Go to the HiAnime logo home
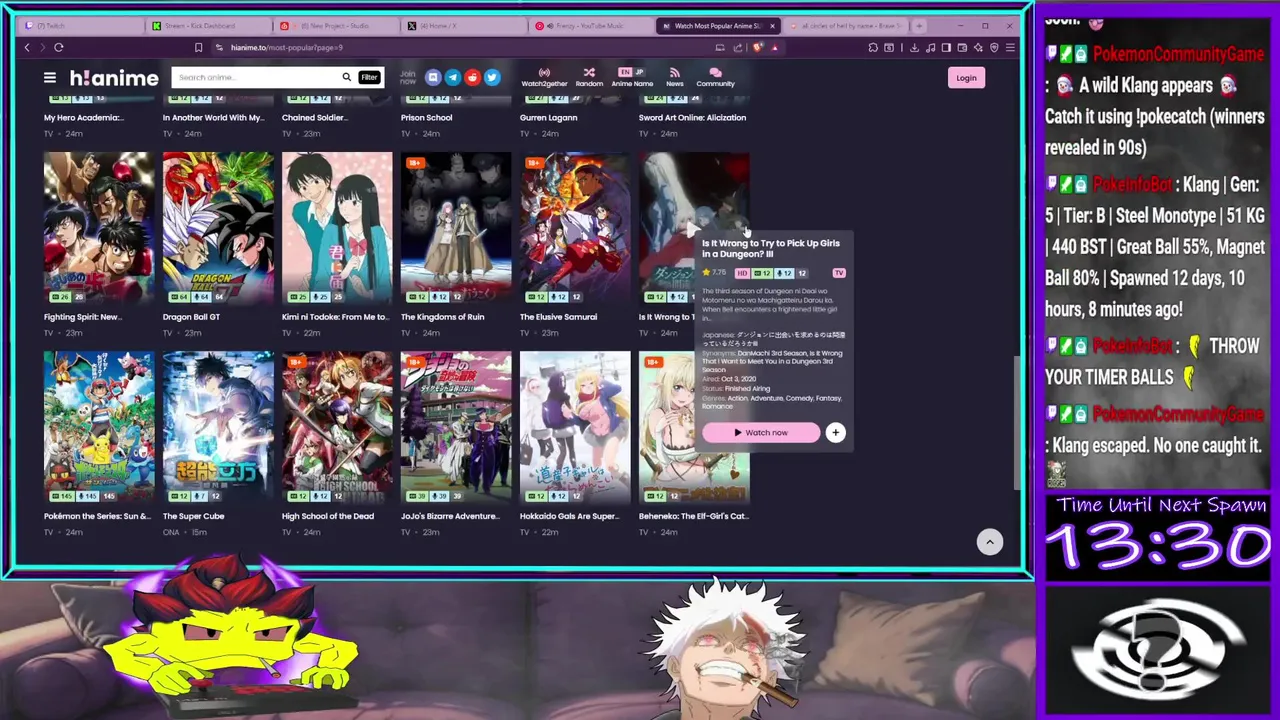The height and width of the screenshot is (720, 1280). click(114, 78)
